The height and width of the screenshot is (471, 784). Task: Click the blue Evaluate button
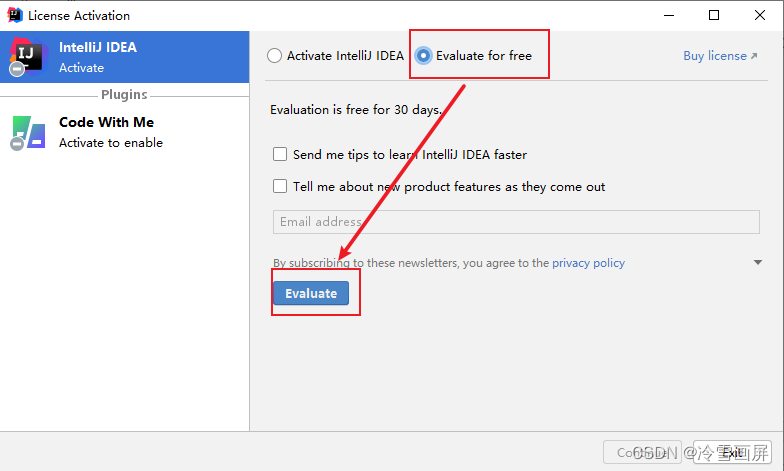click(311, 294)
